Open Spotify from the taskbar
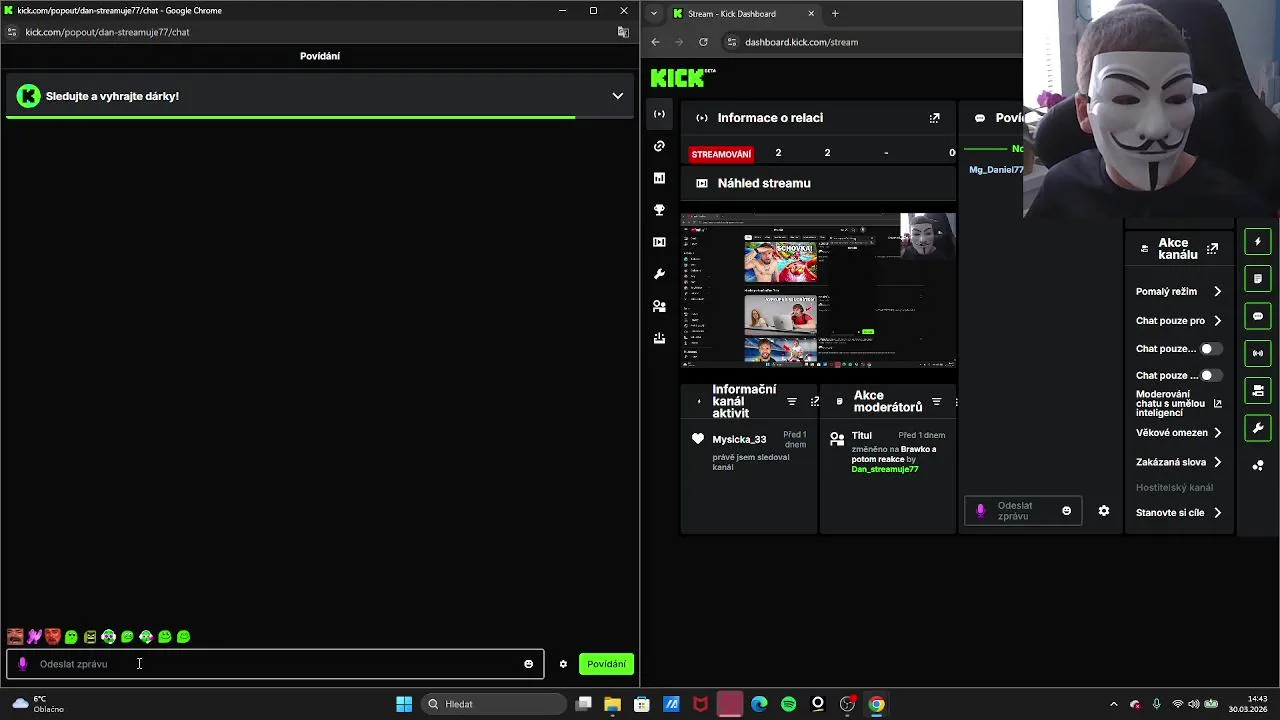 pyautogui.click(x=788, y=704)
